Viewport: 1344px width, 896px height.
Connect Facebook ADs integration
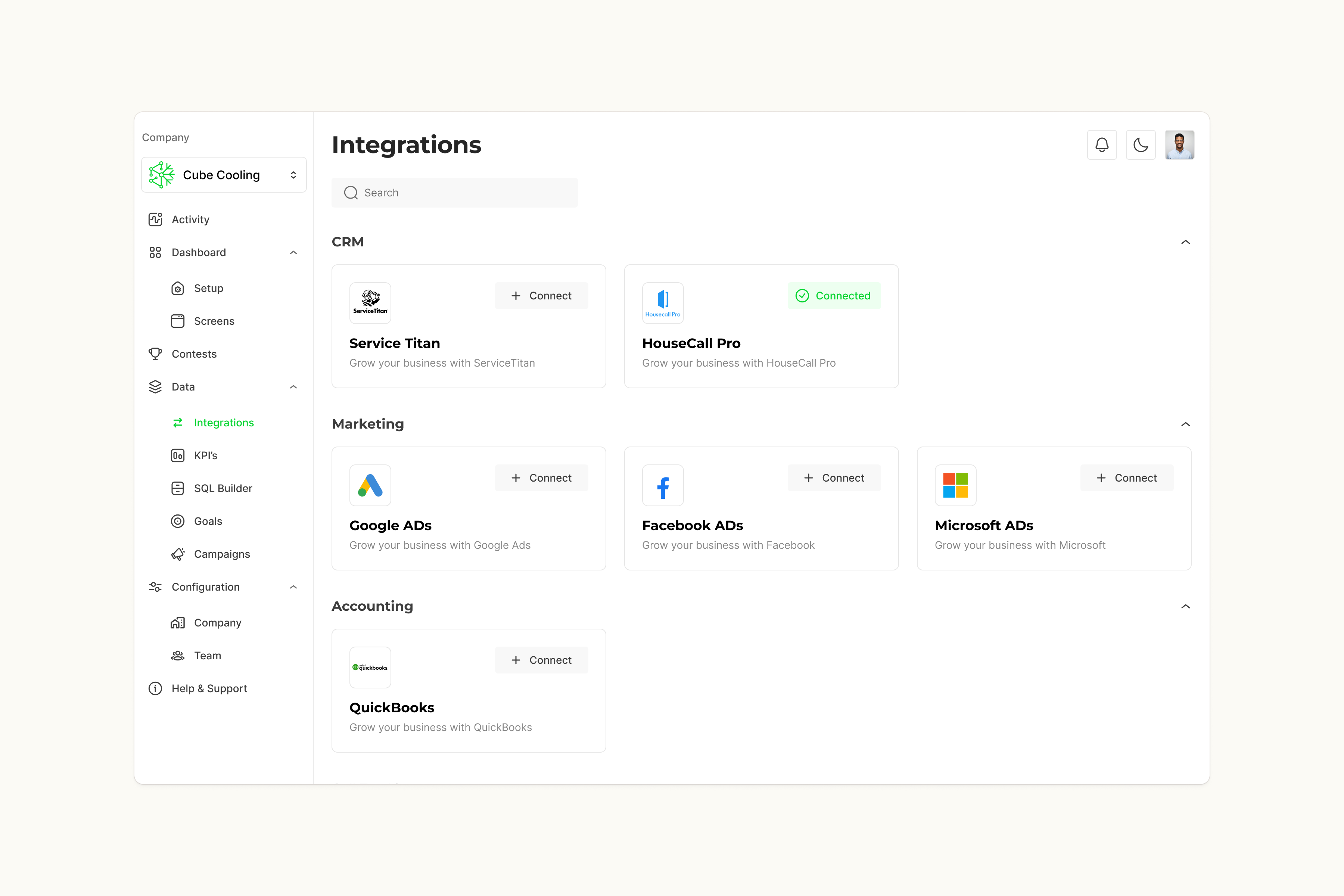pyautogui.click(x=834, y=478)
